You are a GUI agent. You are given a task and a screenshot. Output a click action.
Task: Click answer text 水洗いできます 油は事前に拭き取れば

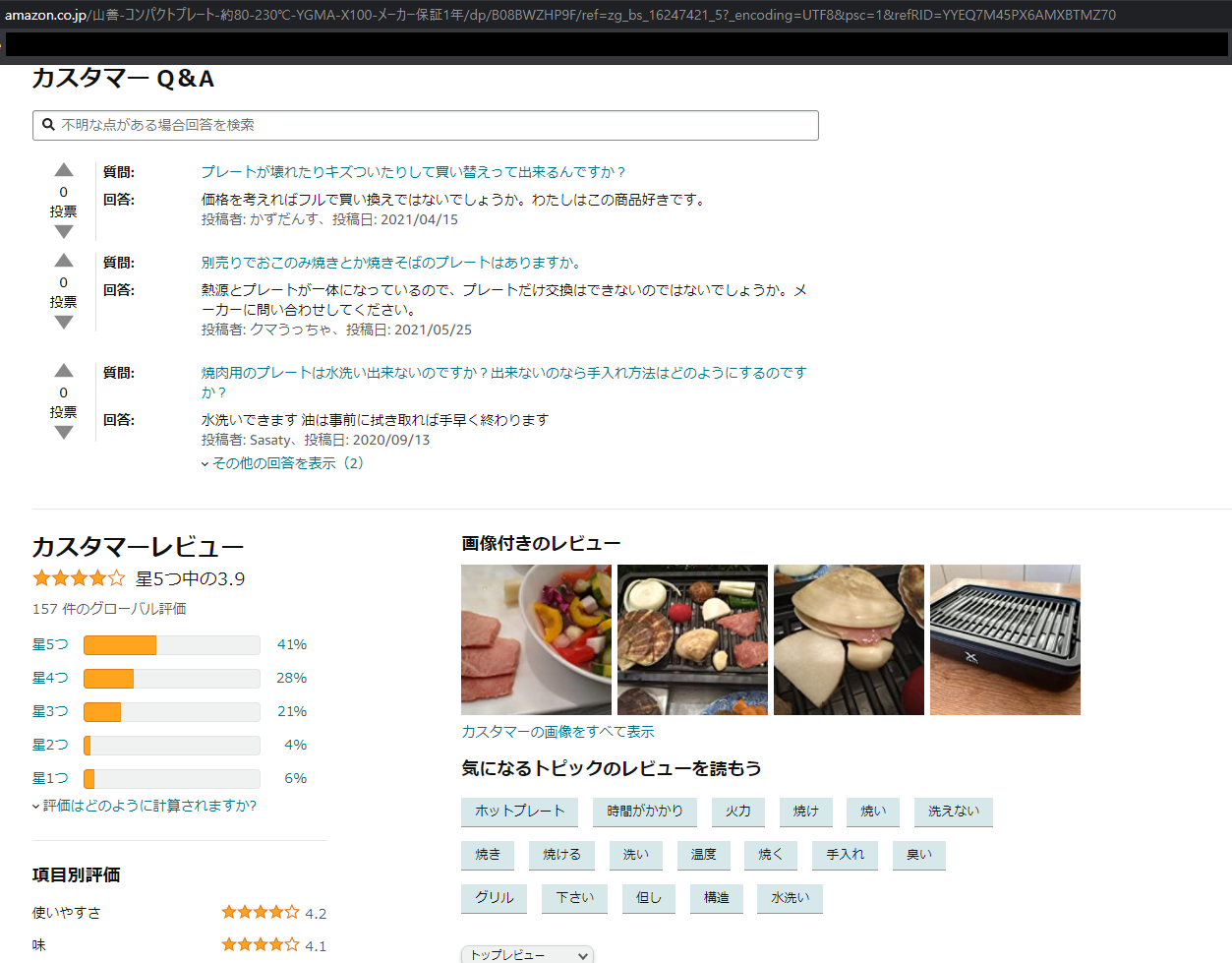[x=375, y=420]
